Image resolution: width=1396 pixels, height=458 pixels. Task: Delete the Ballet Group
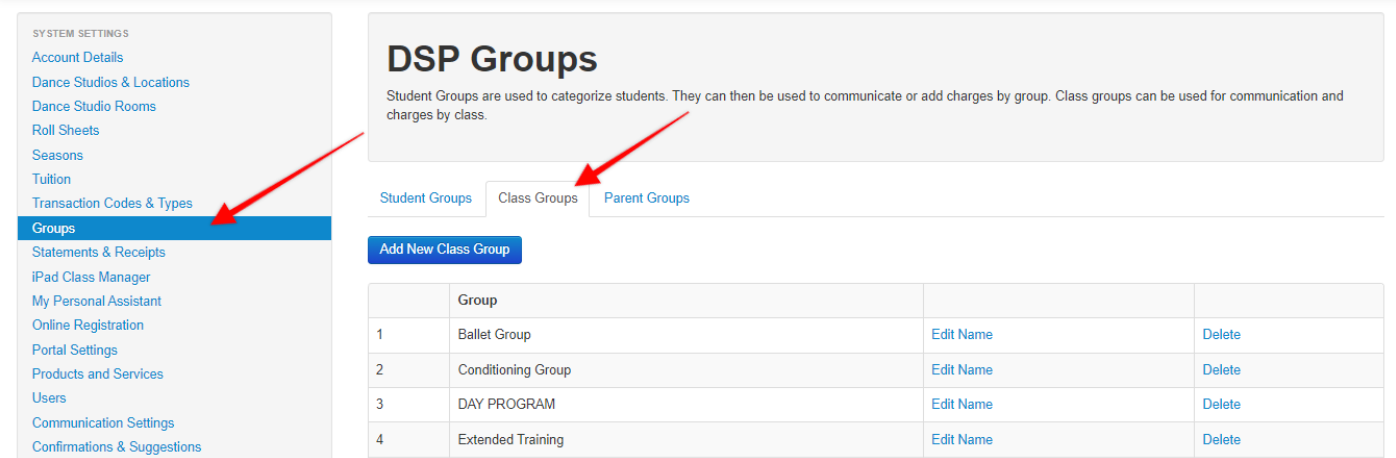(1221, 335)
